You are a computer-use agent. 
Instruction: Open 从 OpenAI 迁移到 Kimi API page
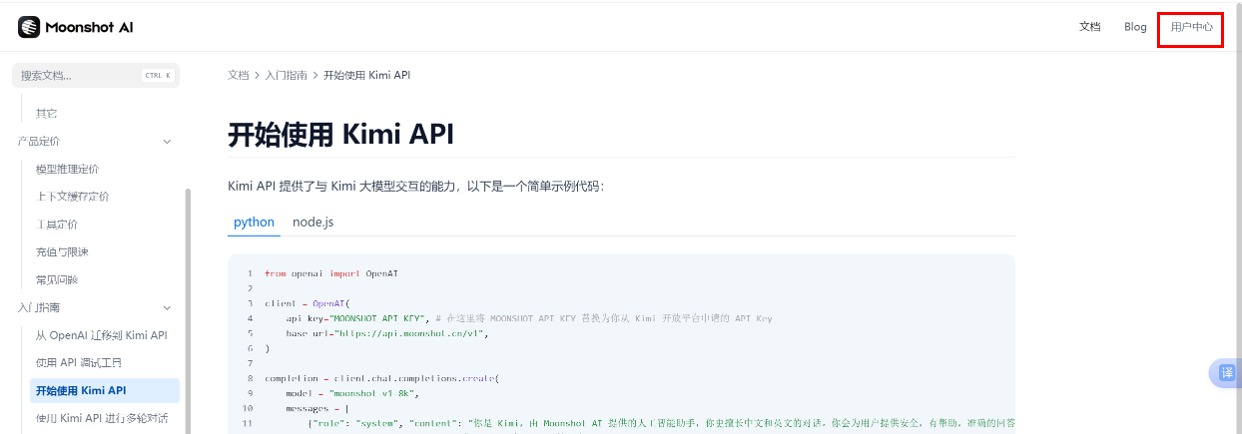[101, 335]
